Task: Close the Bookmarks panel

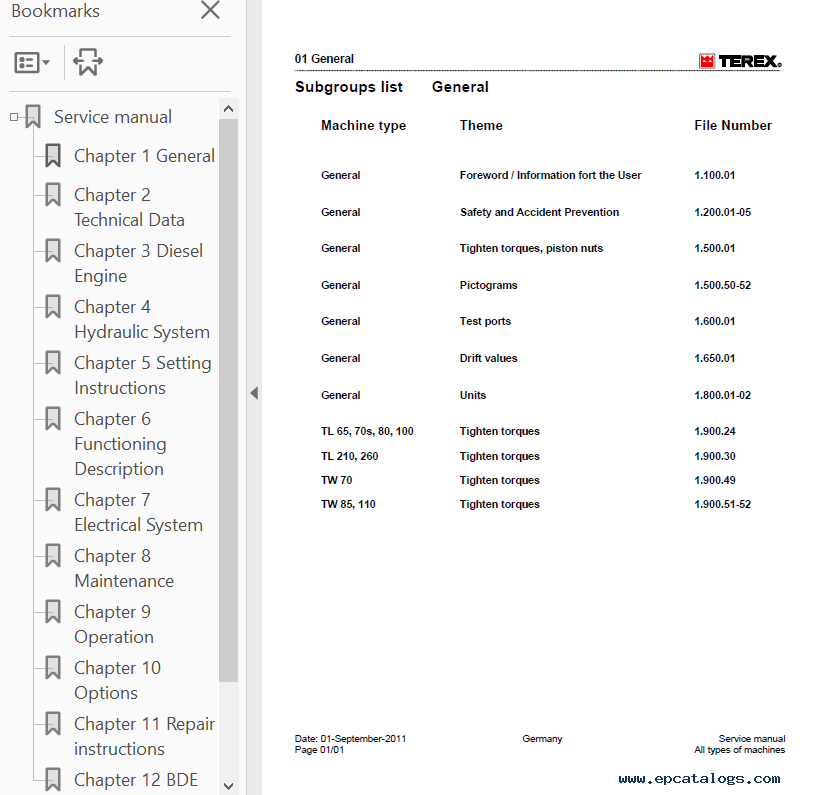Action: [210, 10]
